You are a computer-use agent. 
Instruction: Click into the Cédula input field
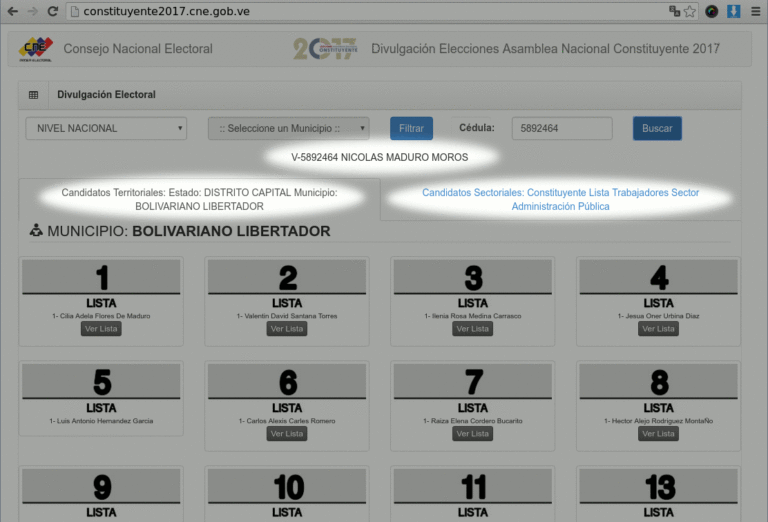coord(562,128)
